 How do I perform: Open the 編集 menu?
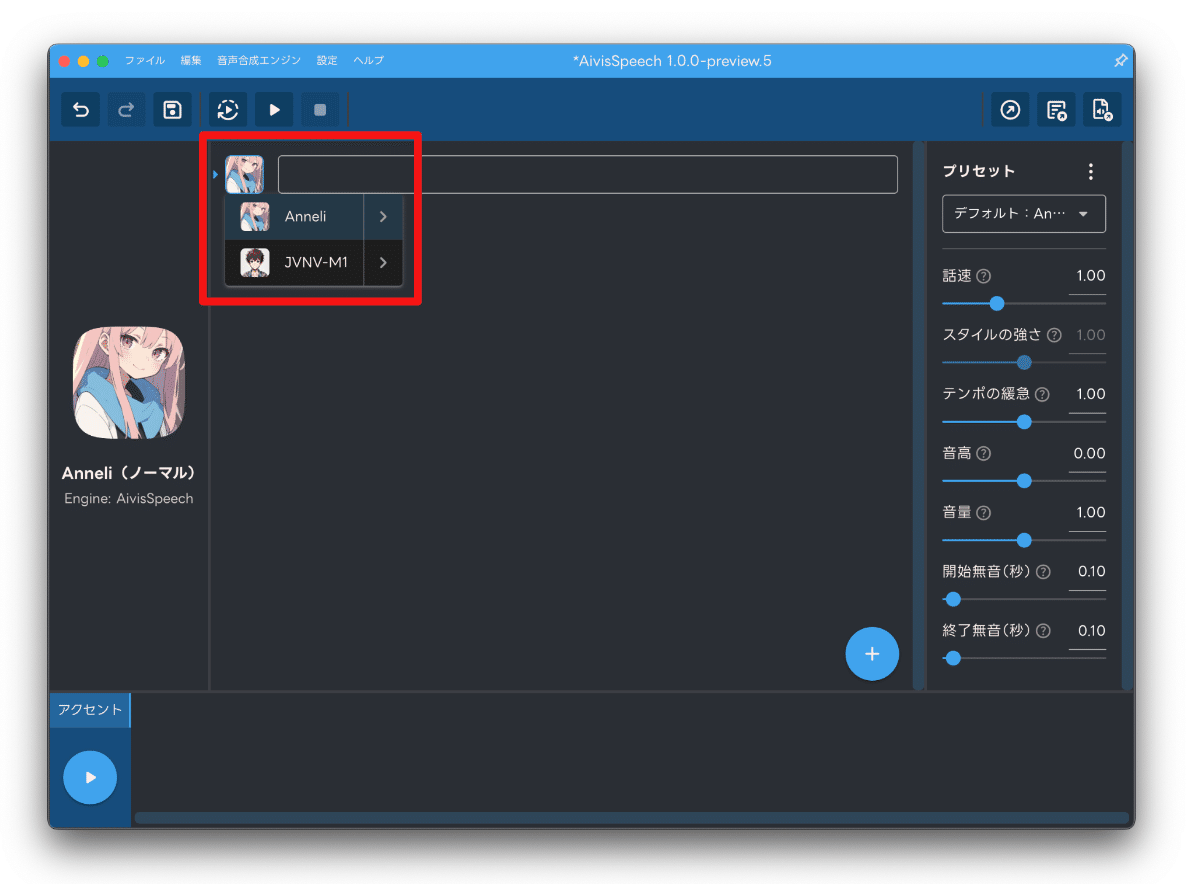point(191,60)
